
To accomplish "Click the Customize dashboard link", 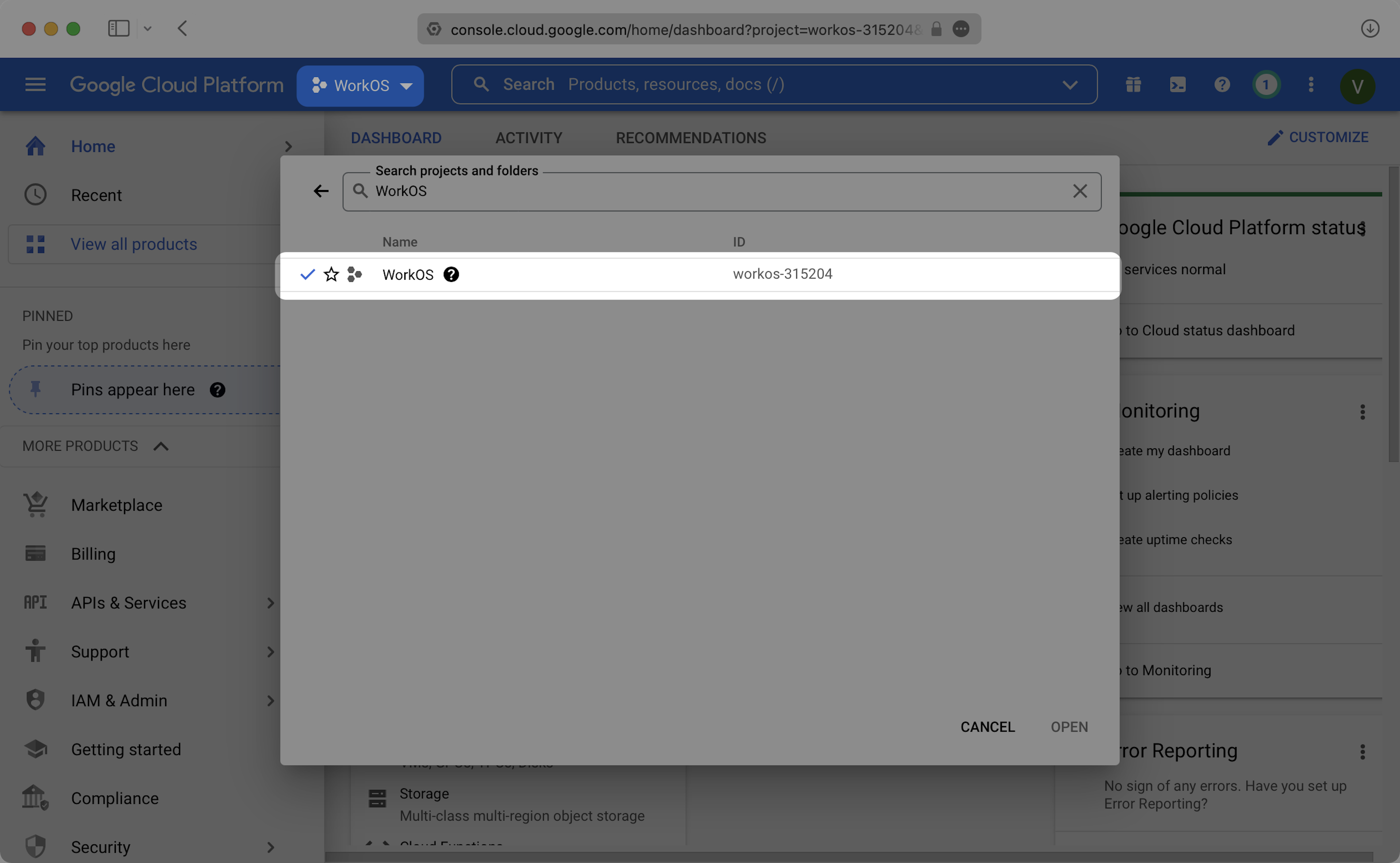I will [1318, 138].
